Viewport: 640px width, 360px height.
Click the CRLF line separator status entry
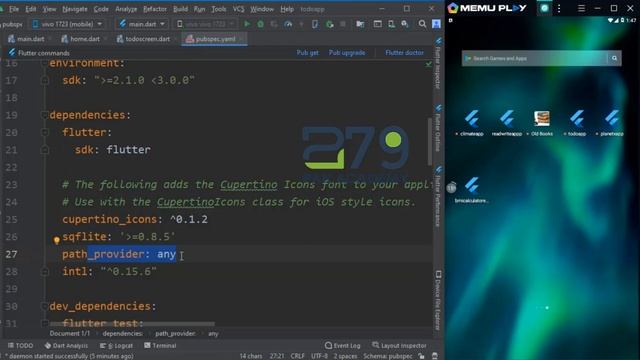(x=297, y=356)
